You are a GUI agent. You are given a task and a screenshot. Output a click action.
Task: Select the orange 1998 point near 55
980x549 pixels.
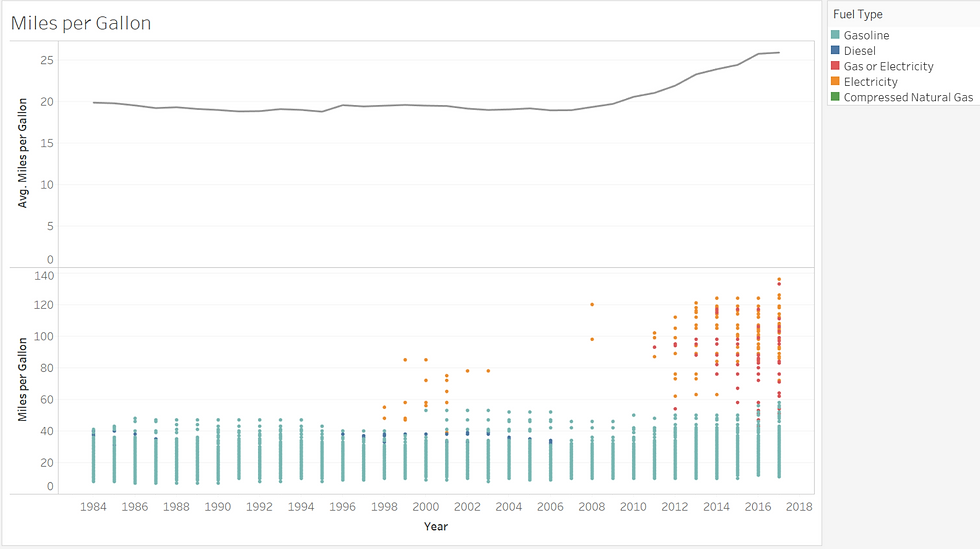pos(384,407)
